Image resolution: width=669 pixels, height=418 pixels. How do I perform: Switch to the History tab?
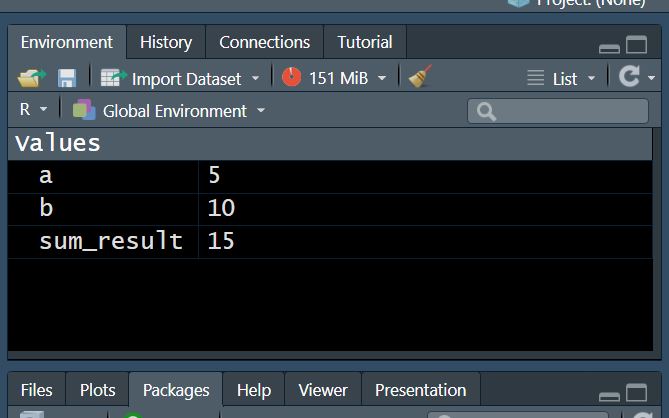coord(166,42)
